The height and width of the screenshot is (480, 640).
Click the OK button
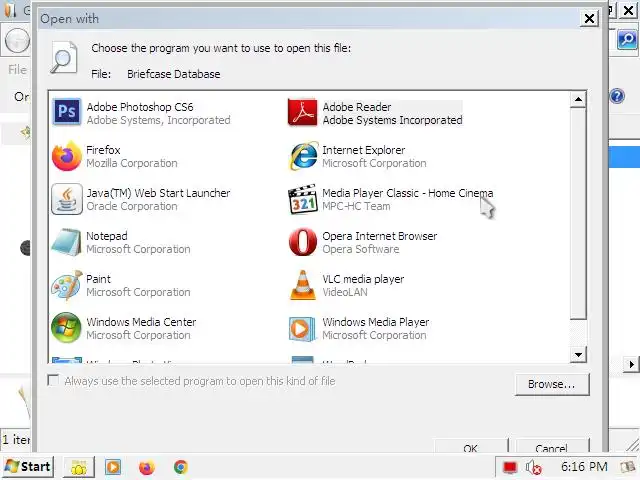pyautogui.click(x=471, y=446)
